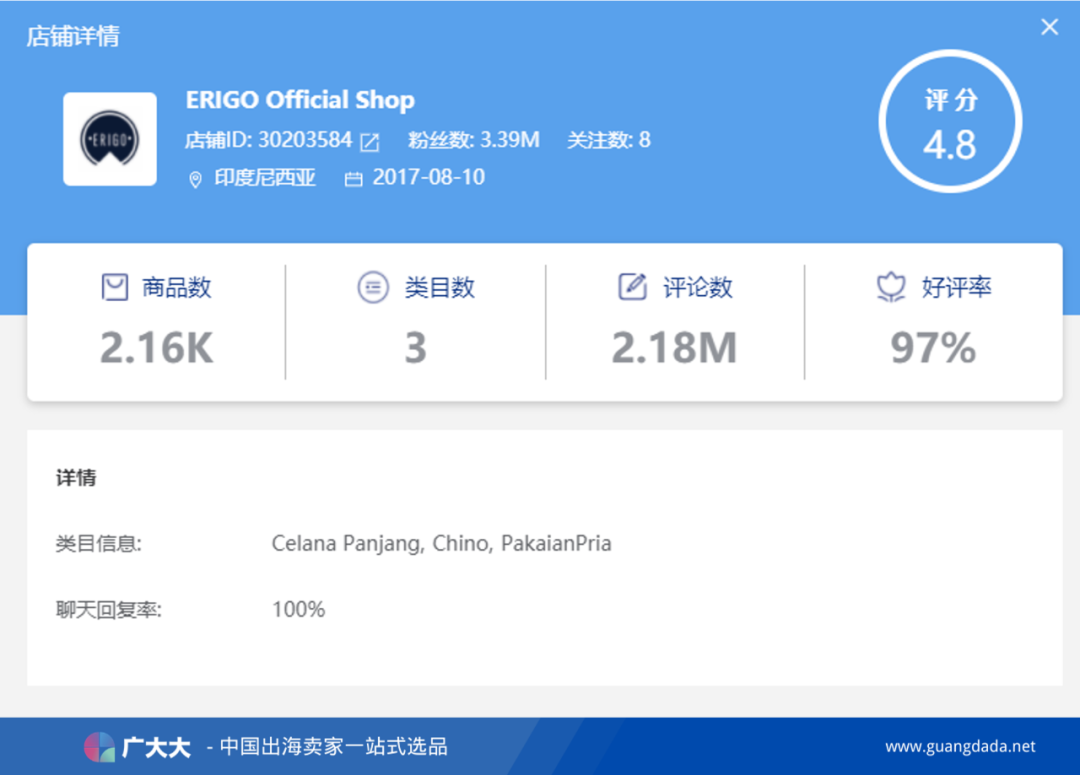Click the 聊天回复率 label
This screenshot has width=1080, height=775.
108,610
